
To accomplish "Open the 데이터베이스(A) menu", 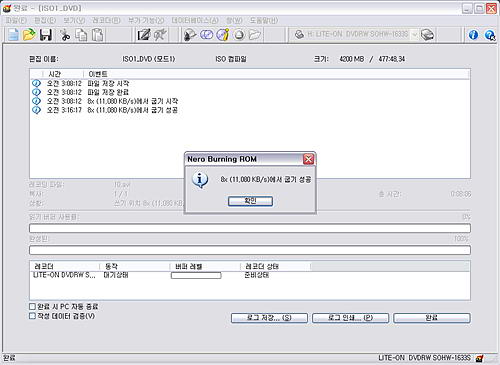I will [195, 21].
